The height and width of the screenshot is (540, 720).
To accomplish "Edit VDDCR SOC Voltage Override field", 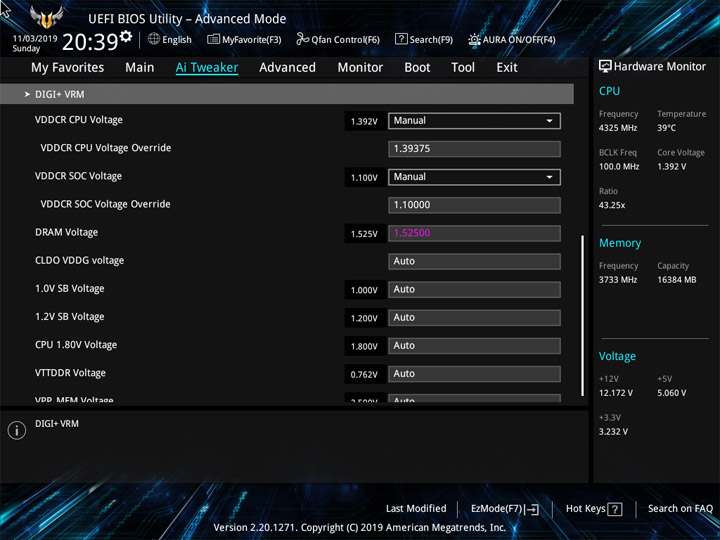I will click(474, 205).
